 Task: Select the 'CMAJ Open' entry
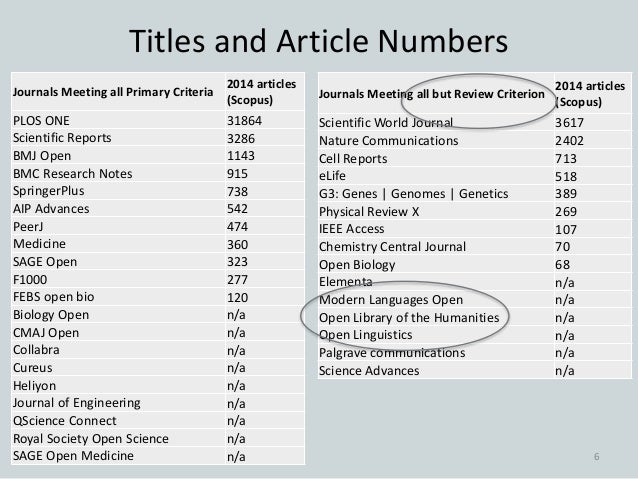click(46, 333)
